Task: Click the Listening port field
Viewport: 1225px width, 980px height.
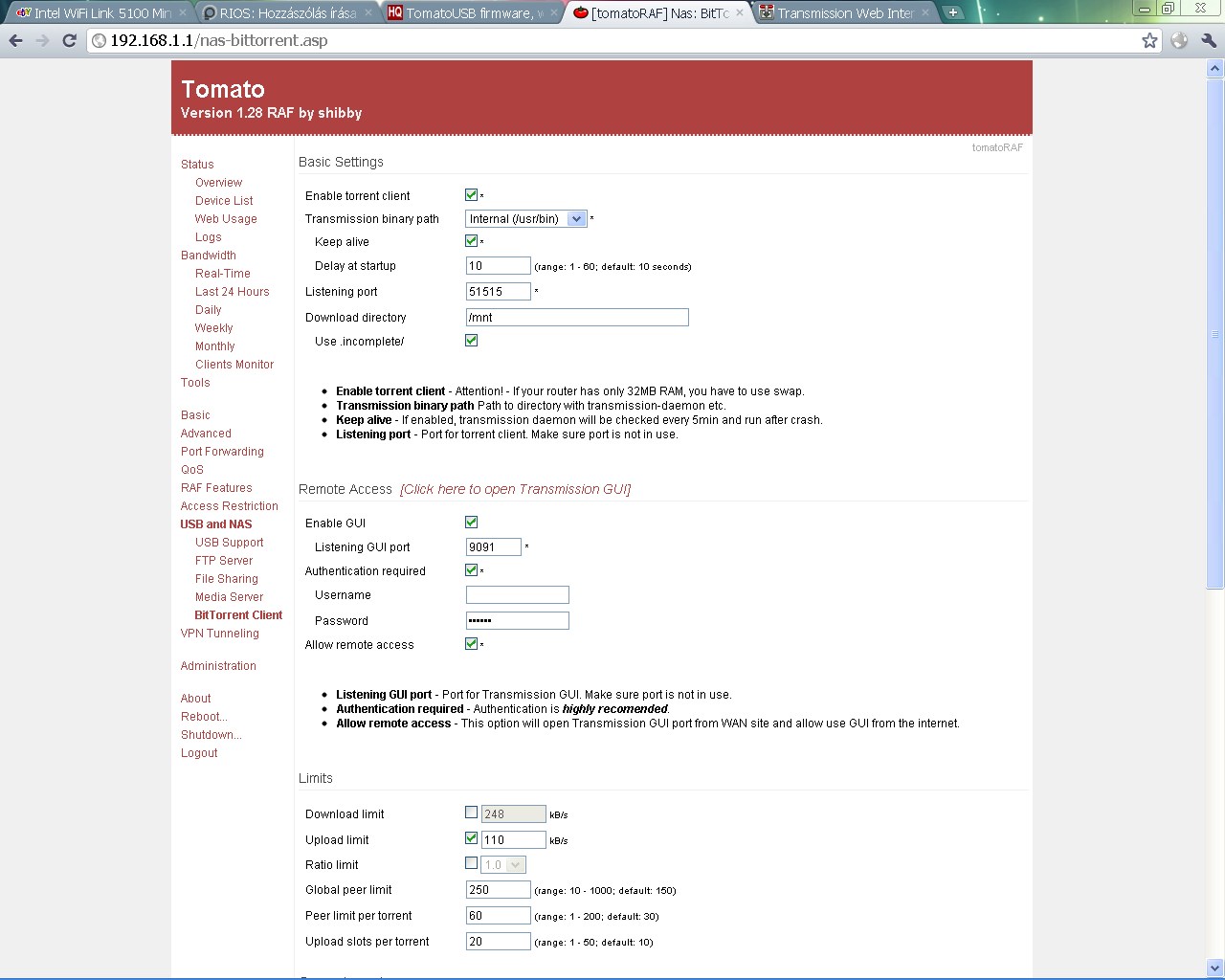Action: (498, 292)
